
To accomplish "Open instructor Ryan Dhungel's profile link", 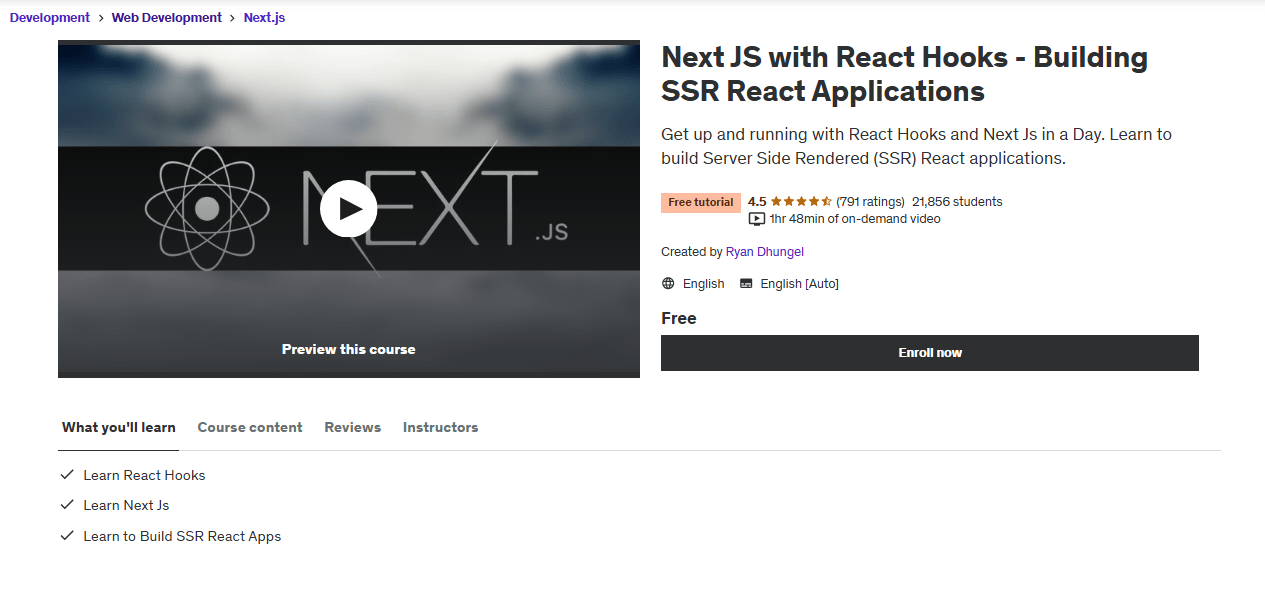I will [764, 252].
